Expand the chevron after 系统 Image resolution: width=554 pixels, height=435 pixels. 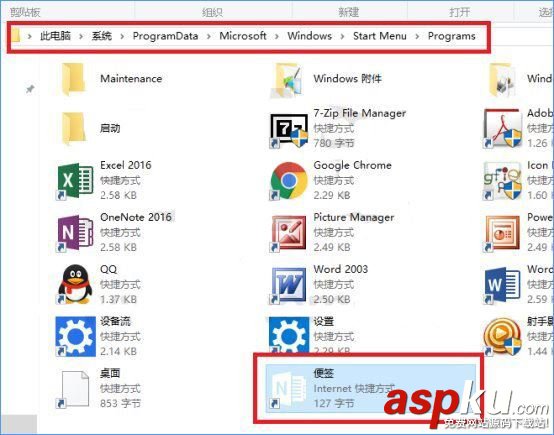click(122, 36)
